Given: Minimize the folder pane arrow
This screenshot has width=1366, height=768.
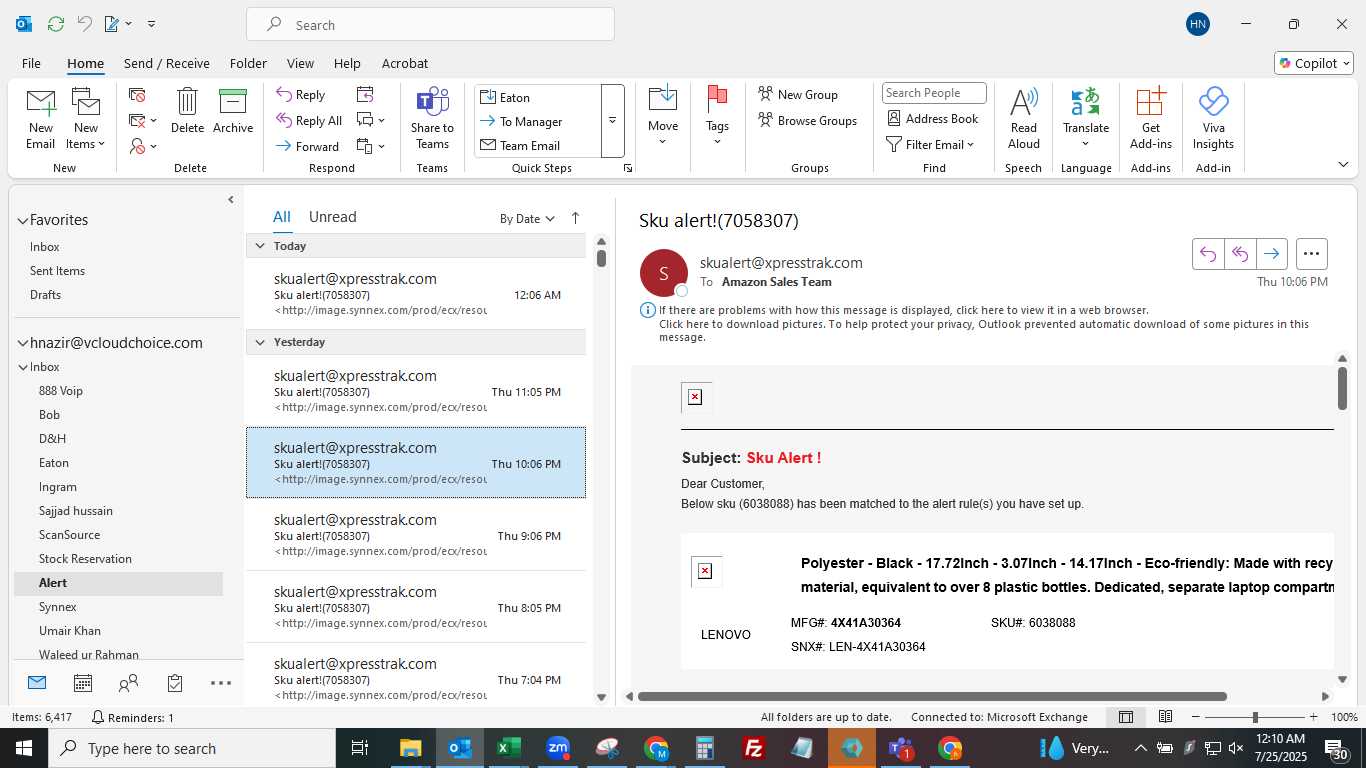Looking at the screenshot, I should [x=231, y=200].
